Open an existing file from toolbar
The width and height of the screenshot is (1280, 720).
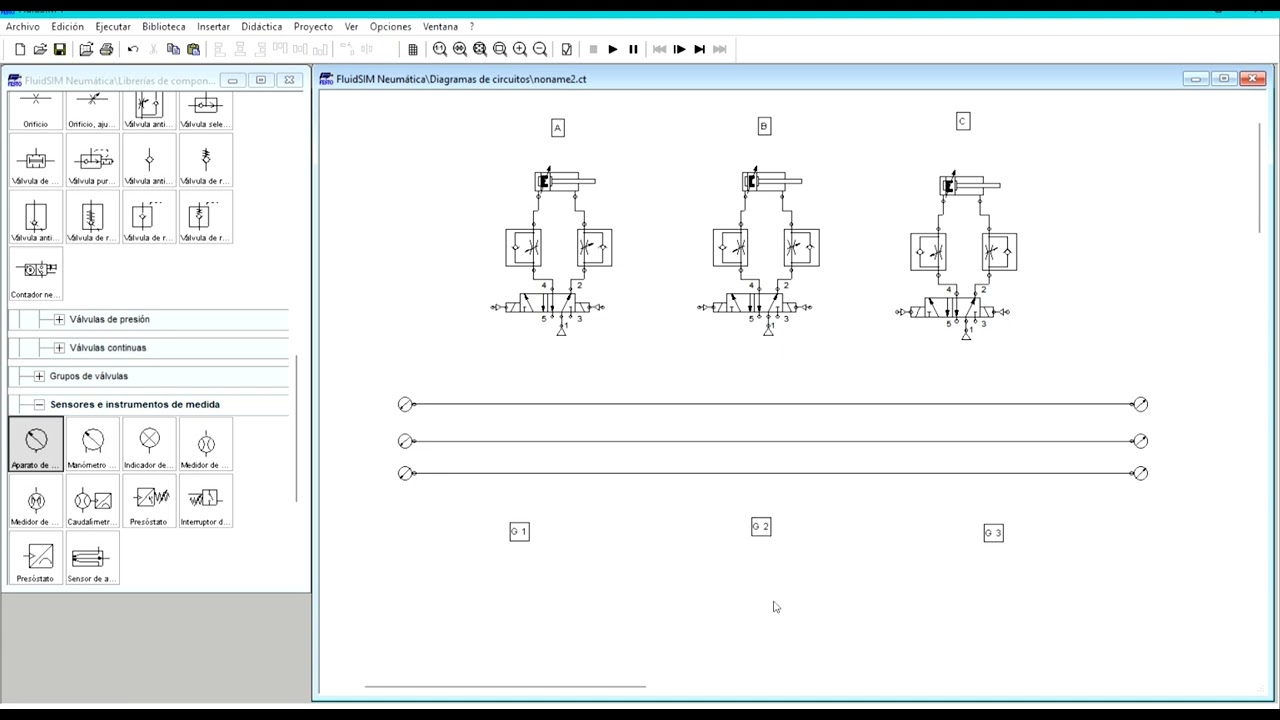40,49
